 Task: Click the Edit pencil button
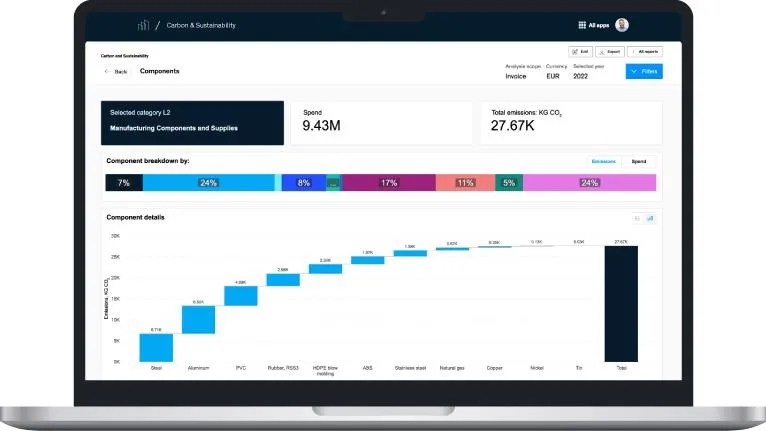pos(580,51)
